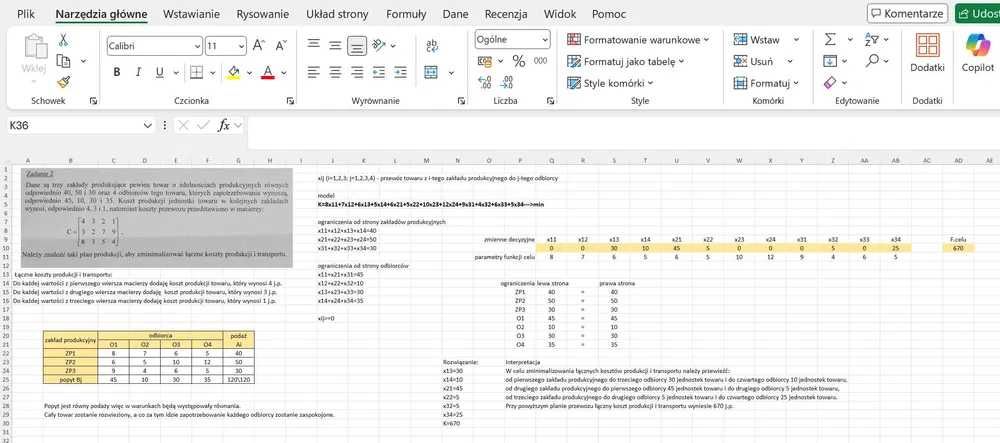The image size is (1000, 443).
Task: Click text orientation icon
Action: 379,45
